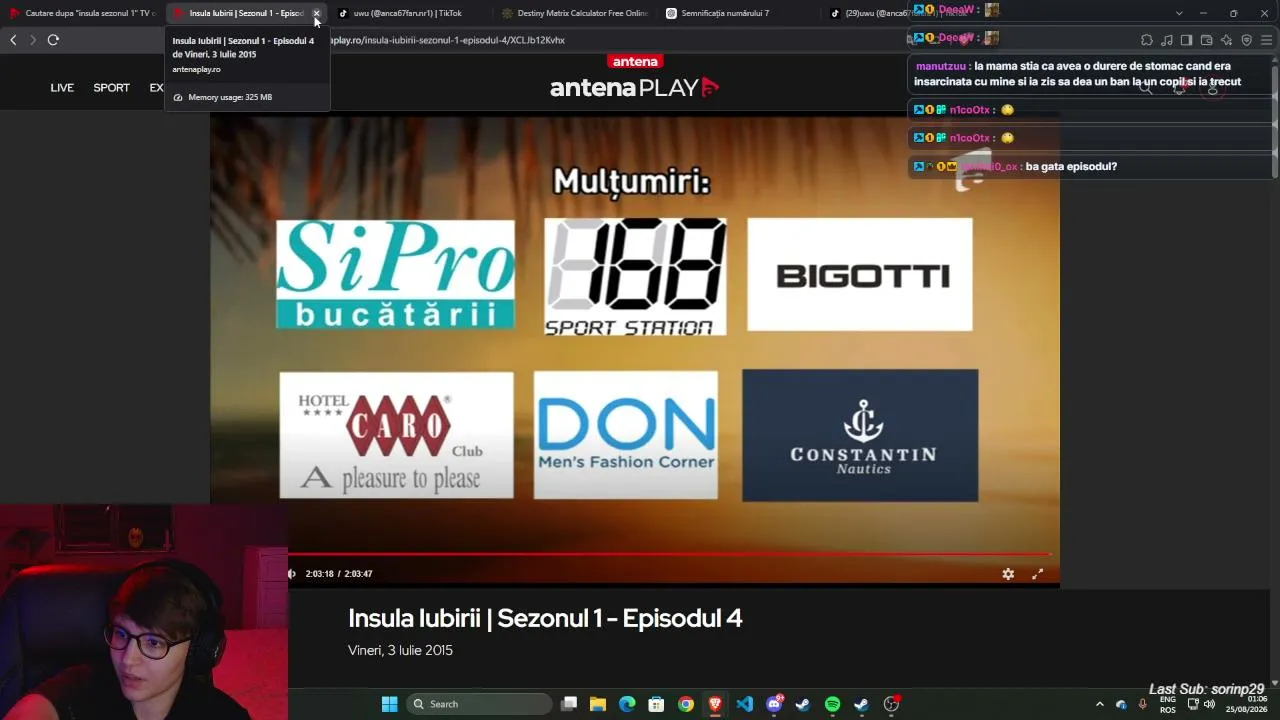Click the date Vineri, 3 Iulie 2015

coord(400,650)
